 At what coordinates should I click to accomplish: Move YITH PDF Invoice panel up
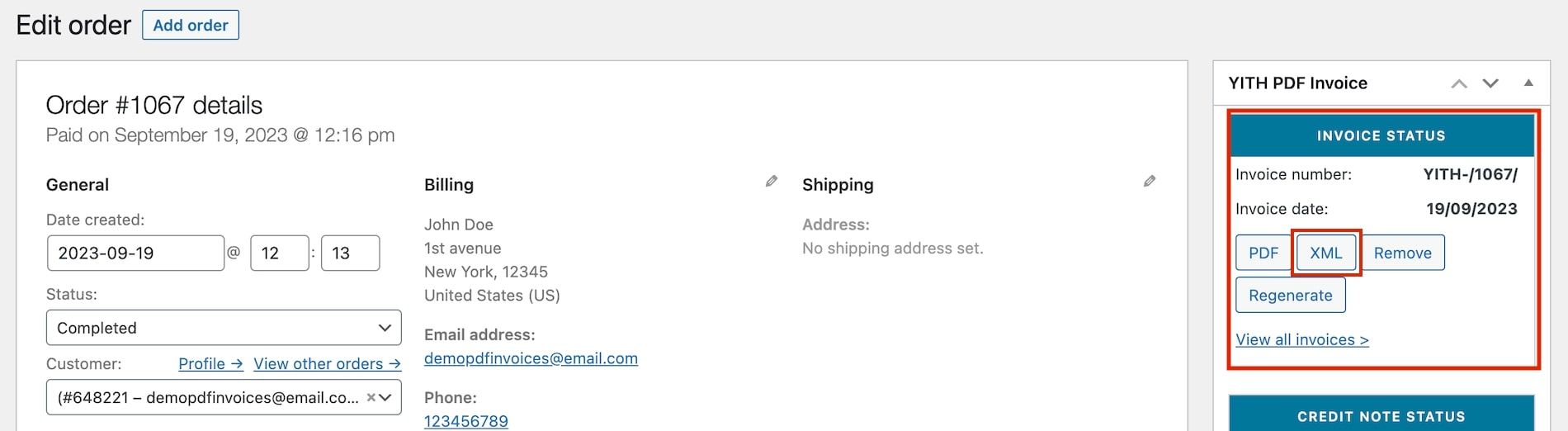tap(1459, 83)
